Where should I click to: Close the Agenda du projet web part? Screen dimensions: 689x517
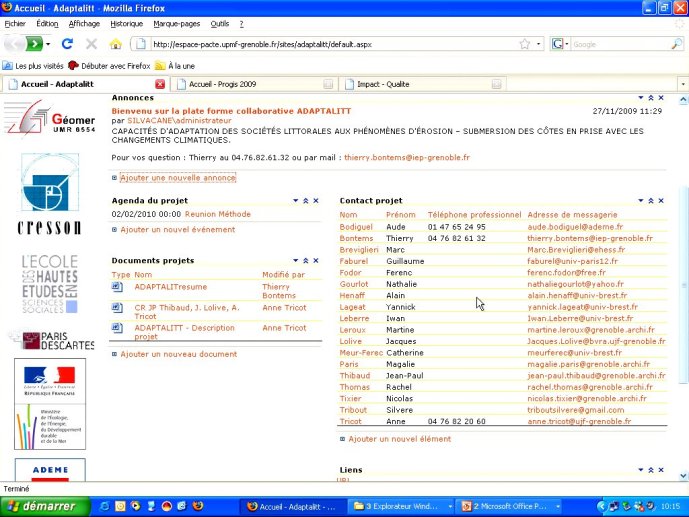pyautogui.click(x=316, y=200)
